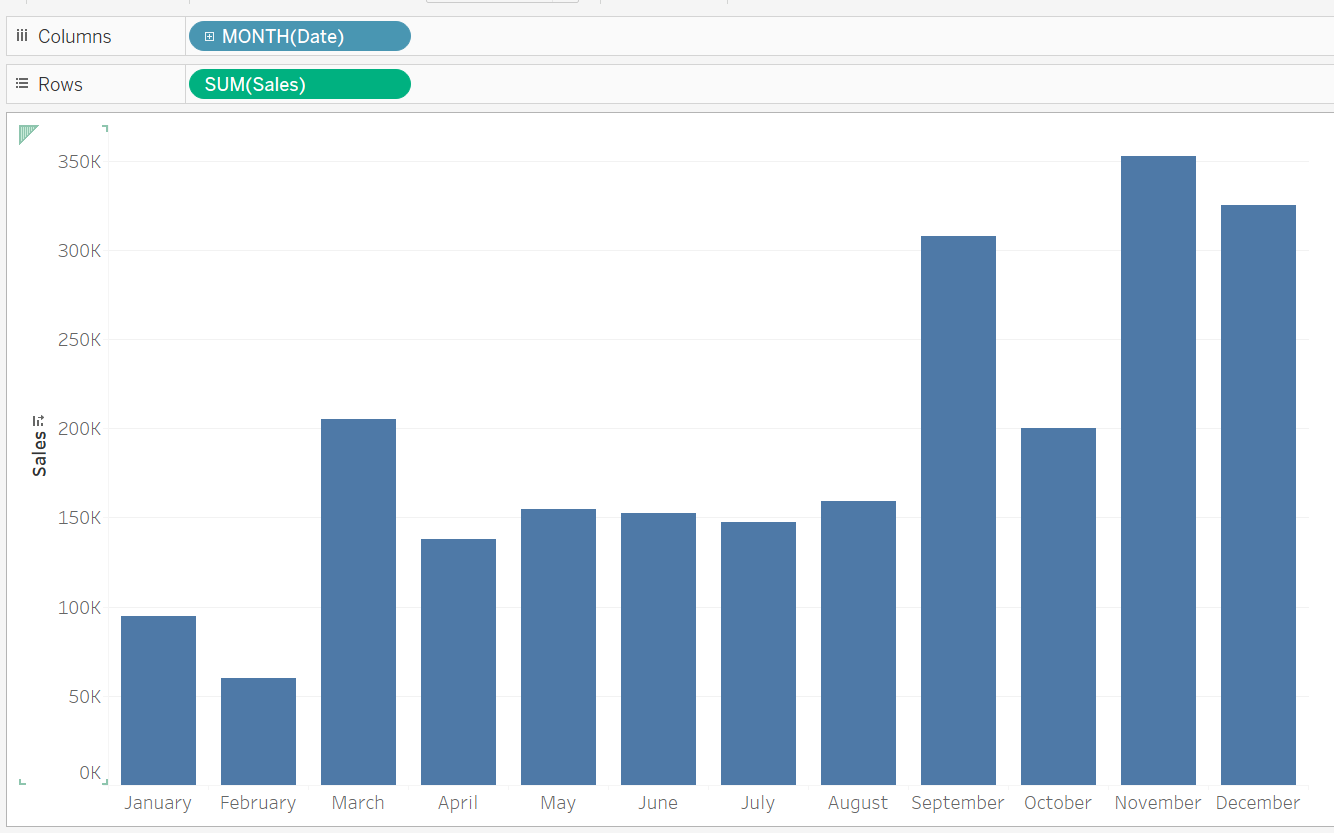Click the March axis label
This screenshot has width=1334, height=833.
tap(357, 802)
